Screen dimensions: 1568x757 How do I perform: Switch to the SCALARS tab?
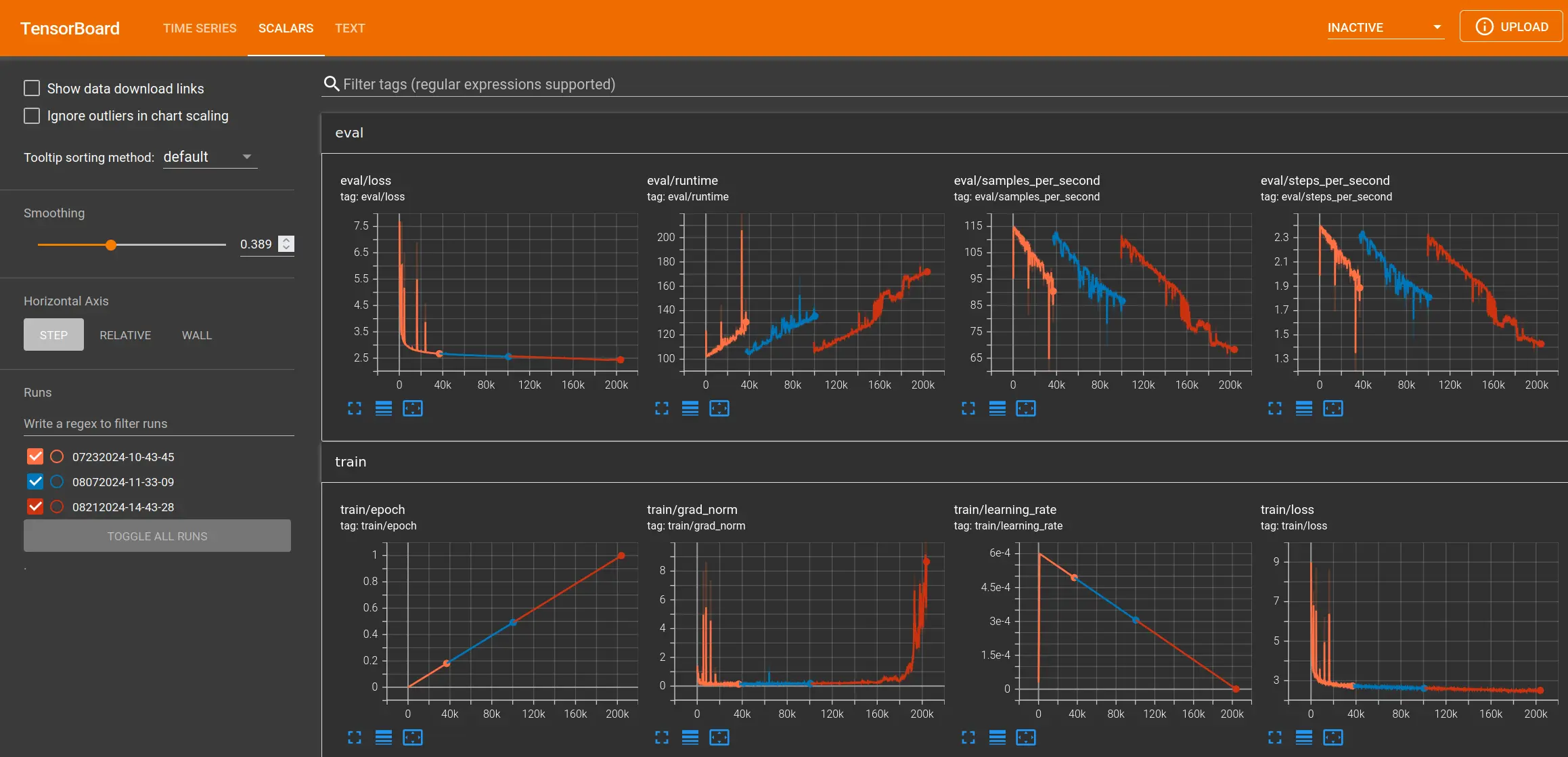click(x=286, y=28)
